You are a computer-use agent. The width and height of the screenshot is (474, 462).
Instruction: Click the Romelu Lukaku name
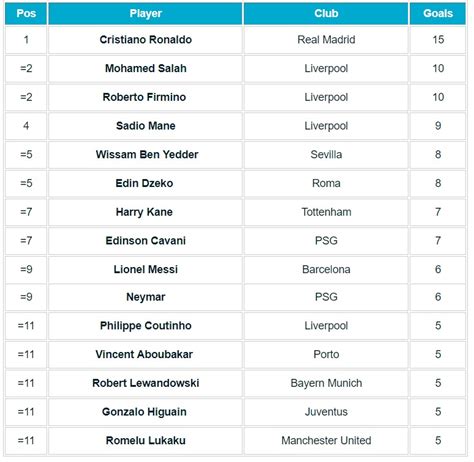[146, 440]
